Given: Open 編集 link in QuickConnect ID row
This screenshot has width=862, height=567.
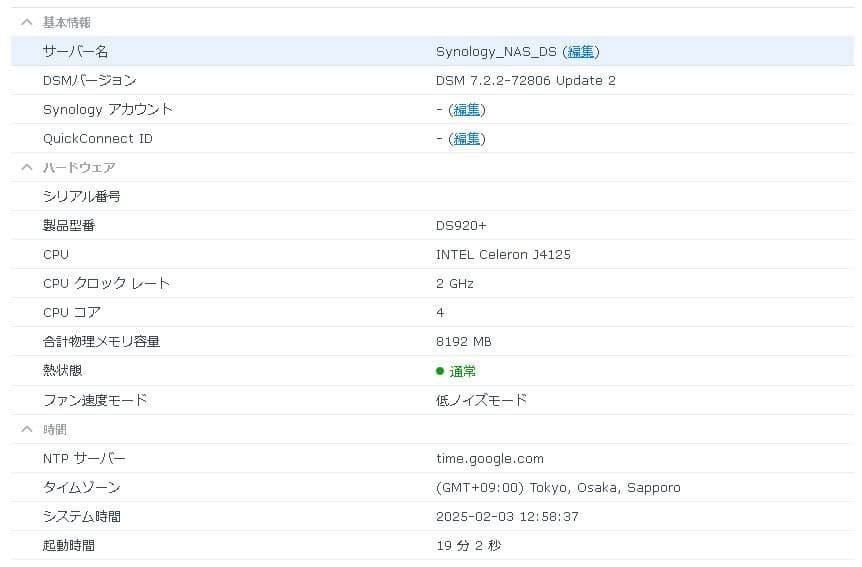Looking at the screenshot, I should [467, 139].
